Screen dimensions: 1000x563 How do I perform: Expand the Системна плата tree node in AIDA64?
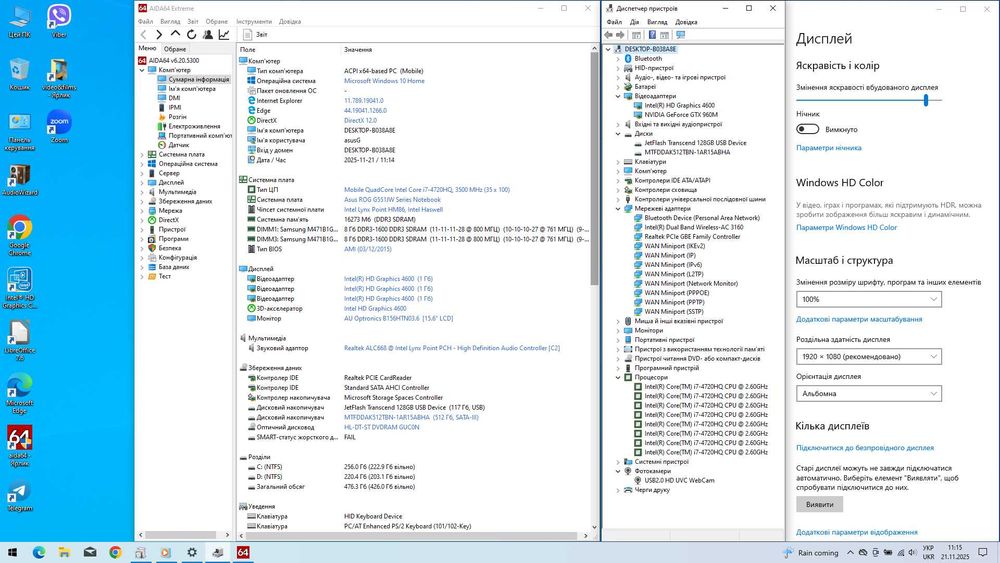pyautogui.click(x=142, y=154)
